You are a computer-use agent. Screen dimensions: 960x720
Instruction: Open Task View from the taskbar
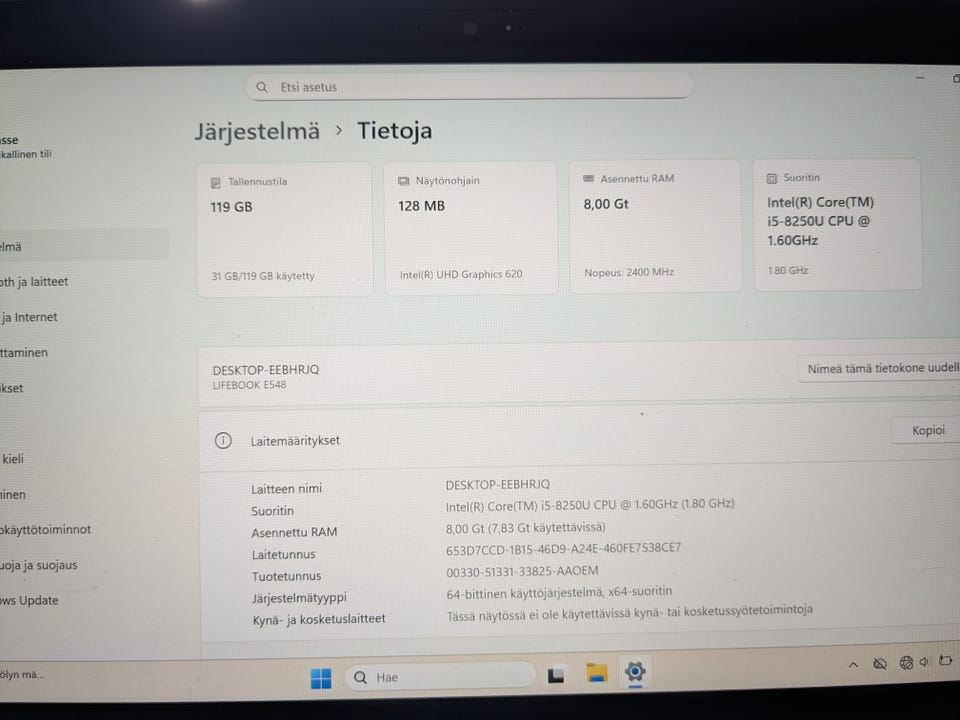pyautogui.click(x=556, y=674)
